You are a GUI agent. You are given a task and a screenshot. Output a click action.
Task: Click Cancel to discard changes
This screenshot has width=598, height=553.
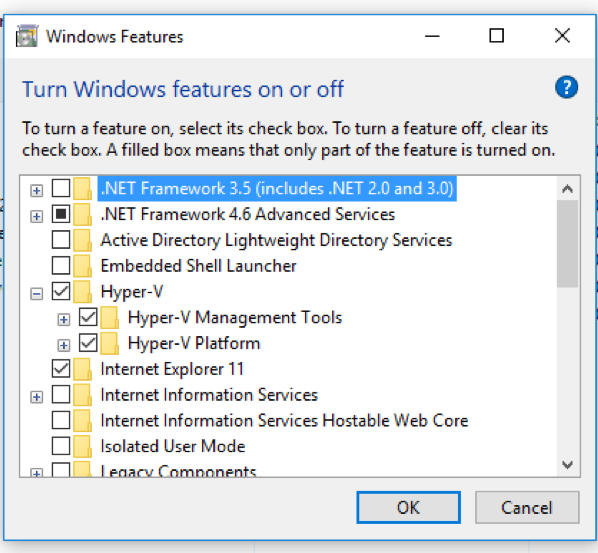pos(527,508)
